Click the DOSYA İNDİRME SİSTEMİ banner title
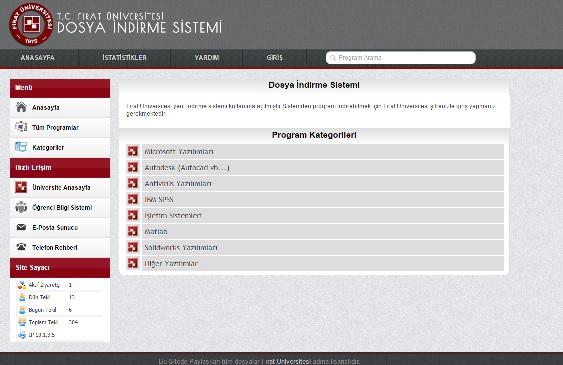The image size is (563, 365). tap(139, 28)
